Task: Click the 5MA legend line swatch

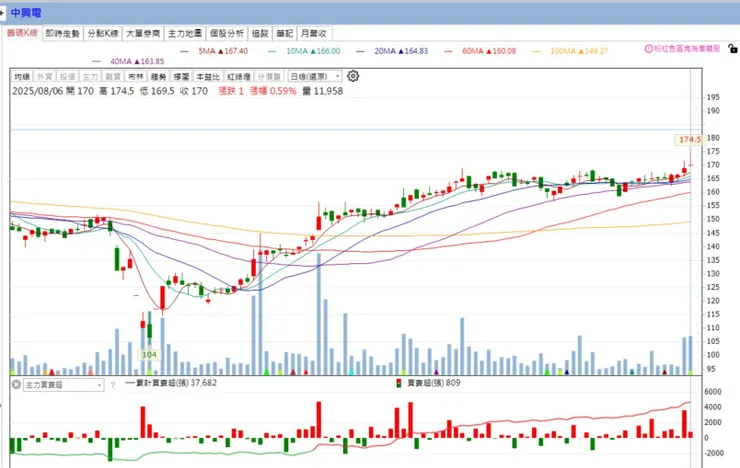Action: (185, 51)
